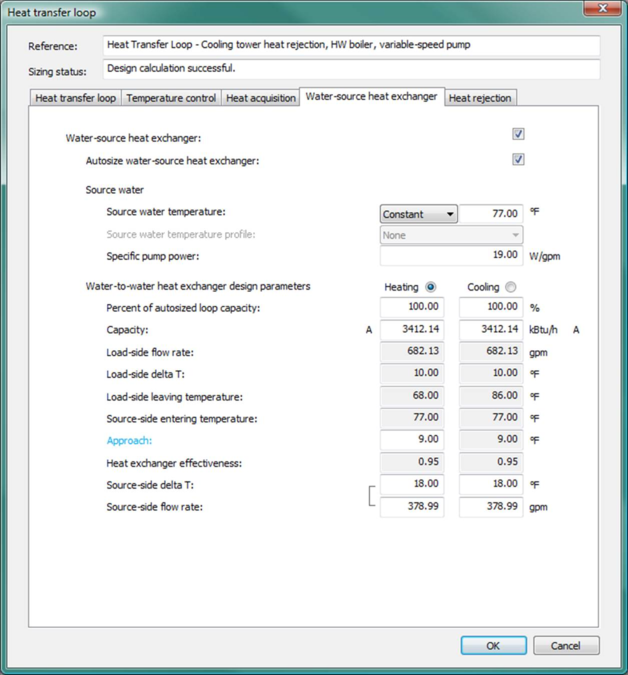
Task: Click the blue Approach label link
Action: click(129, 440)
